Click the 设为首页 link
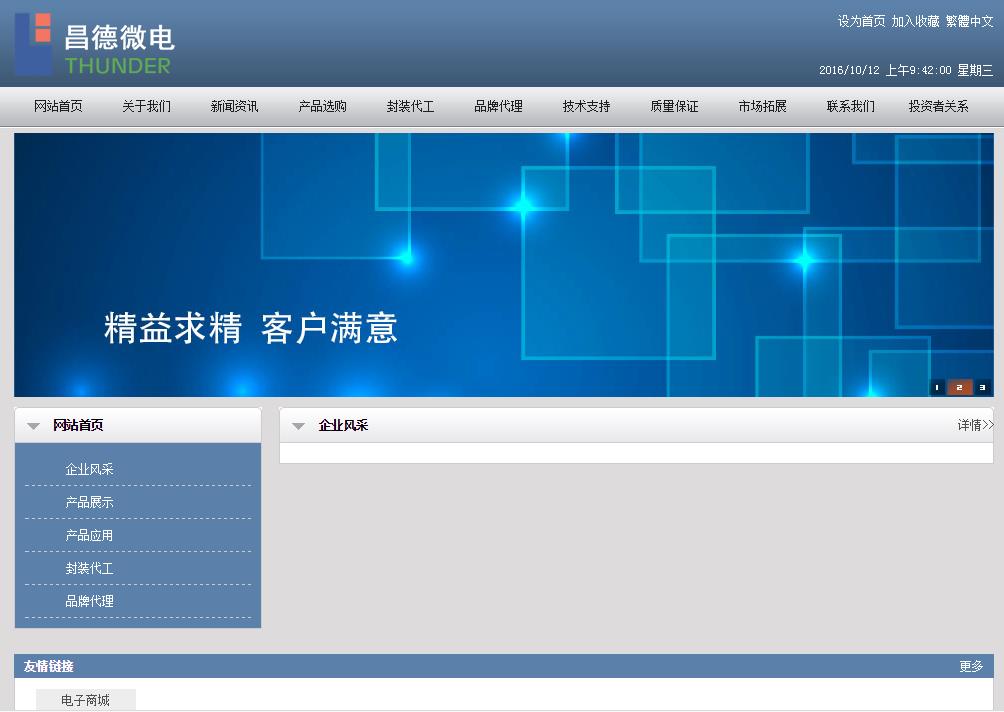This screenshot has height=712, width=1004. point(861,21)
